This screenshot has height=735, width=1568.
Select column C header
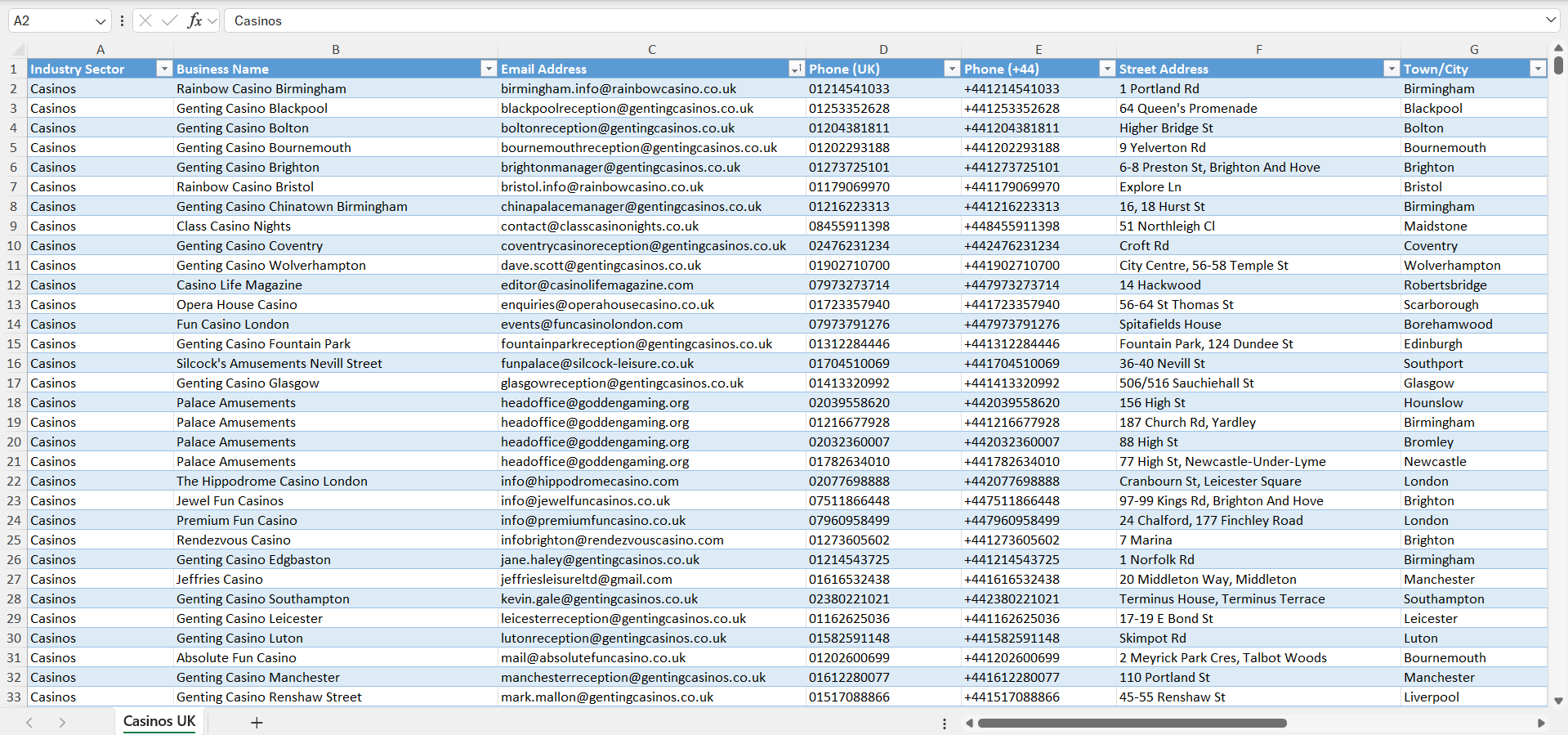point(652,50)
